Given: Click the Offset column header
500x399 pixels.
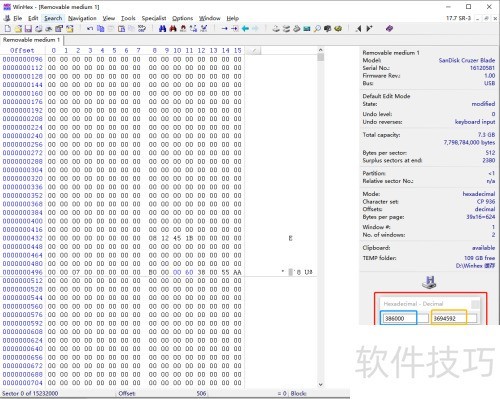Looking at the screenshot, I should pos(22,51).
